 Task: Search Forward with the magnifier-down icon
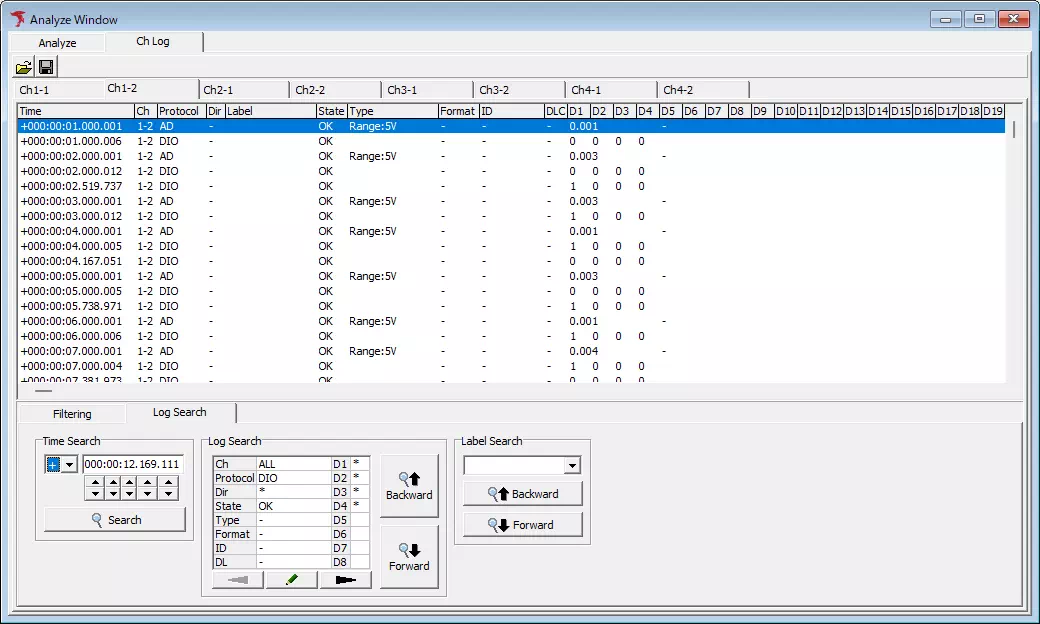409,556
